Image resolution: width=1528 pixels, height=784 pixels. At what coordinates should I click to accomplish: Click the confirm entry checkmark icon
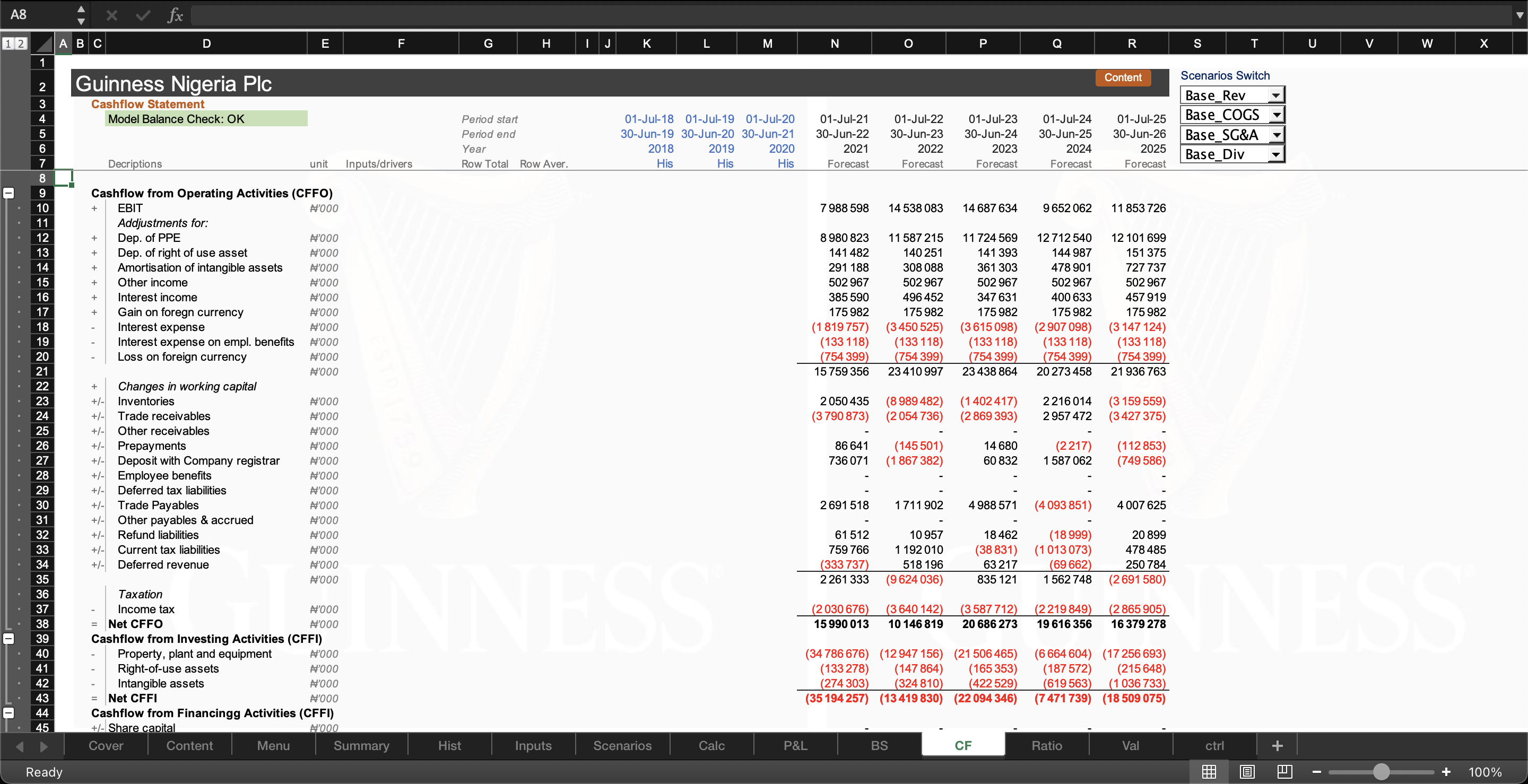click(143, 15)
